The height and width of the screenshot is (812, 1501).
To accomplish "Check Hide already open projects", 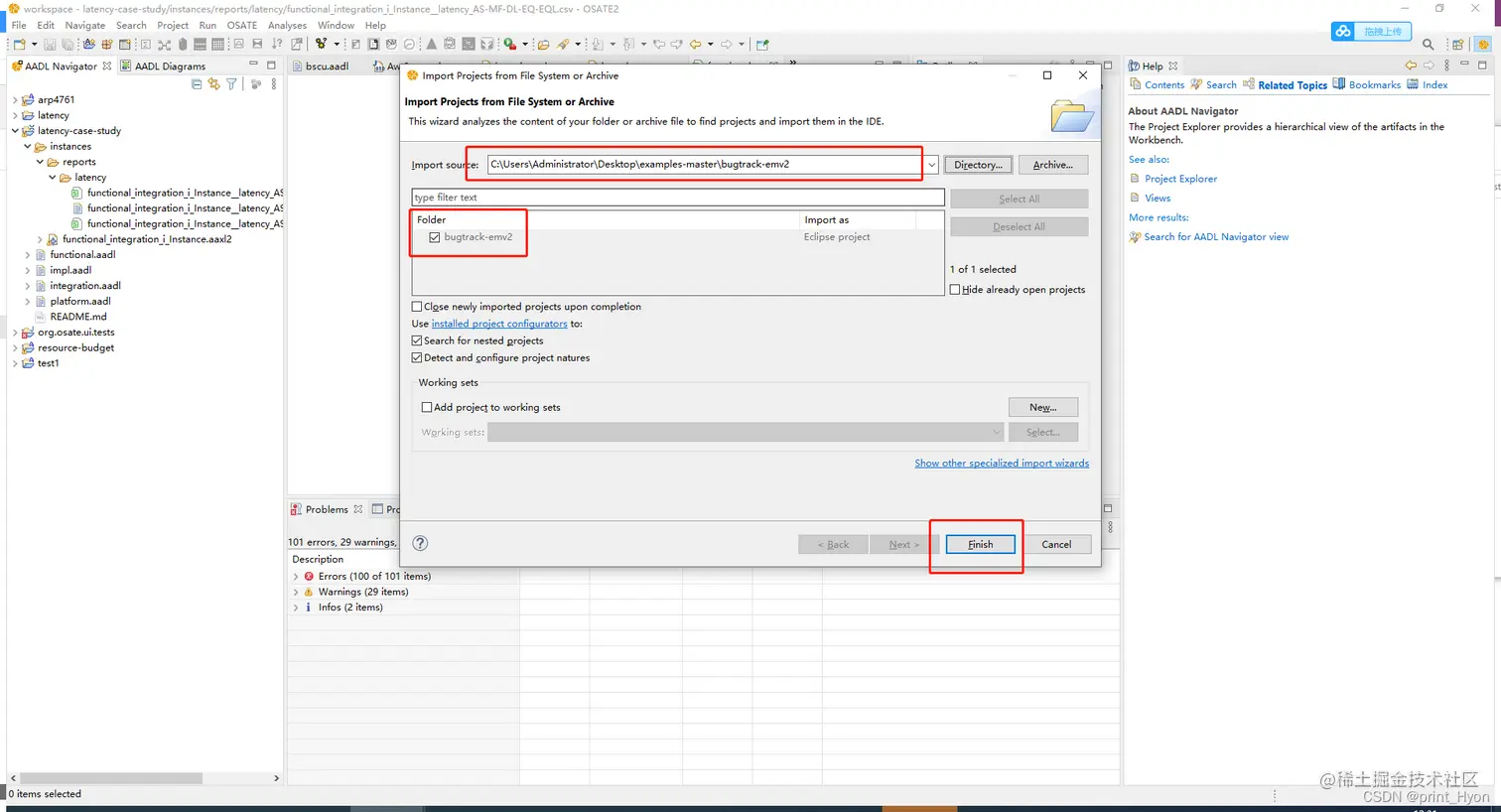I will click(955, 290).
